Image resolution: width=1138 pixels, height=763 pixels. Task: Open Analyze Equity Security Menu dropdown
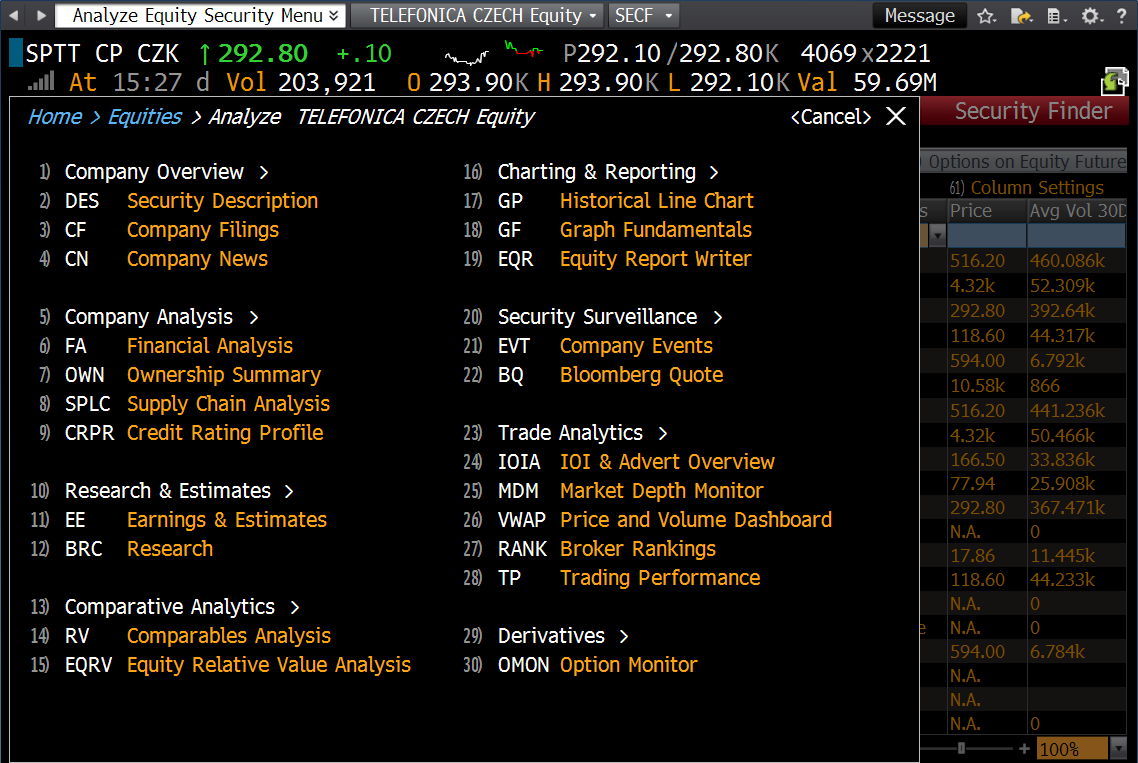[x=199, y=15]
